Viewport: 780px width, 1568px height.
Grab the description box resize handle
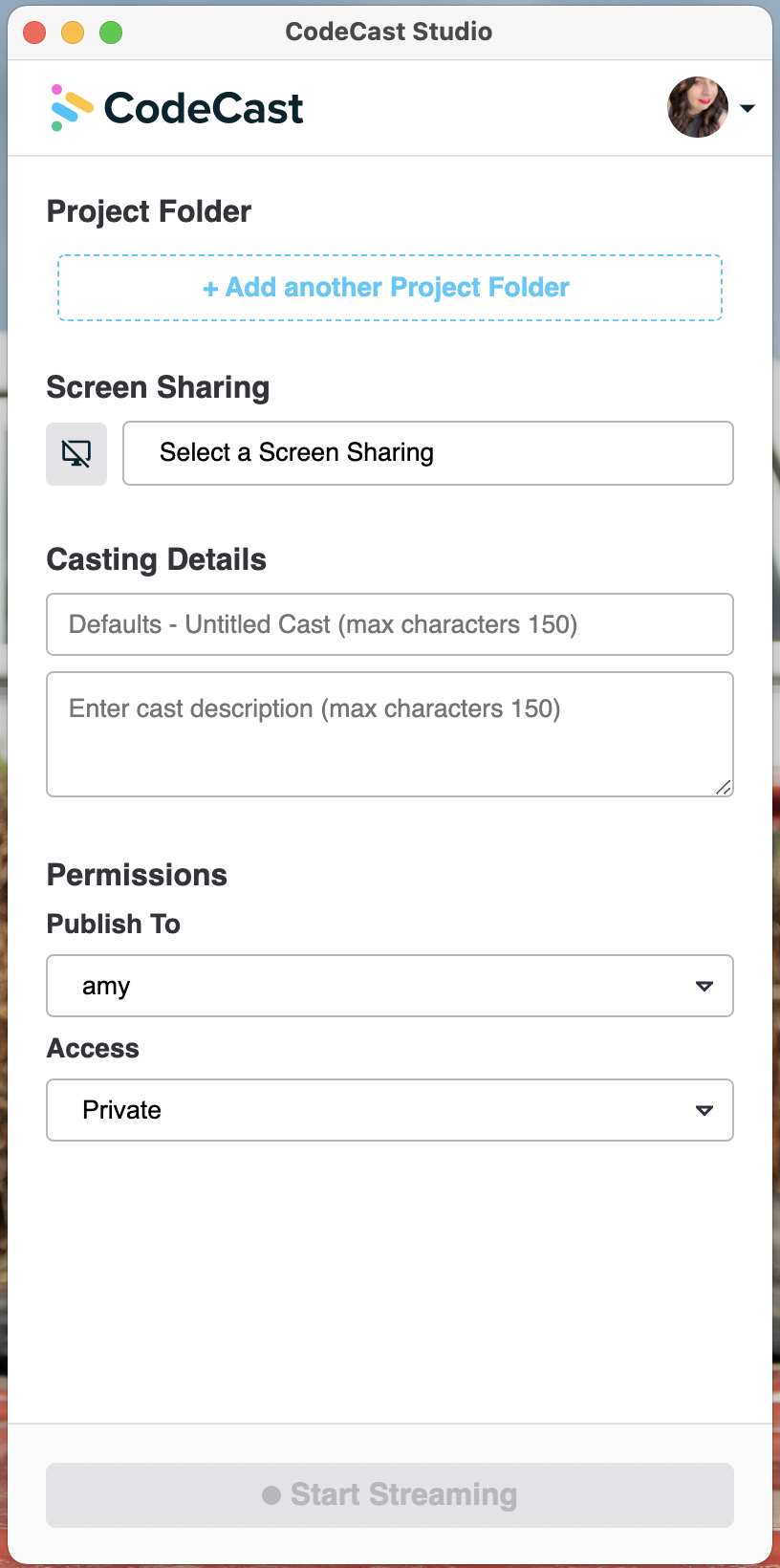[724, 787]
